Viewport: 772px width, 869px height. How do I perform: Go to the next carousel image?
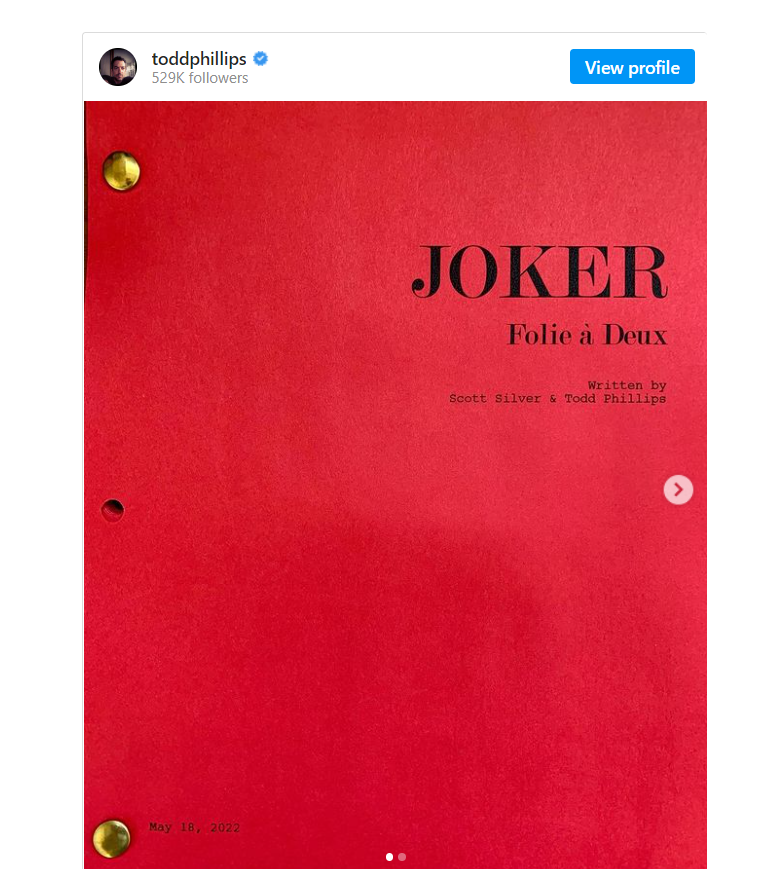pyautogui.click(x=678, y=489)
